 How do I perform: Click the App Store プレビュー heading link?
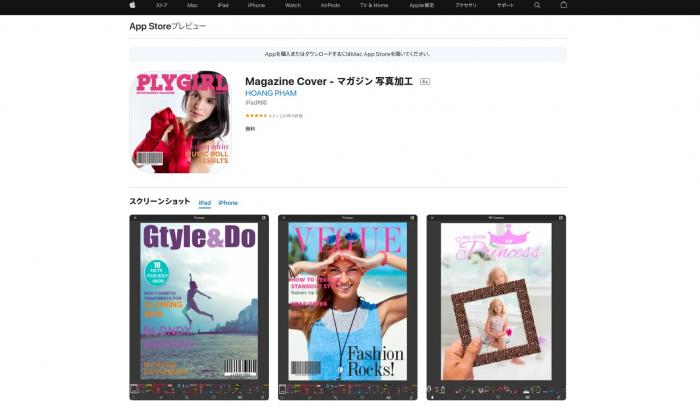[x=167, y=26]
